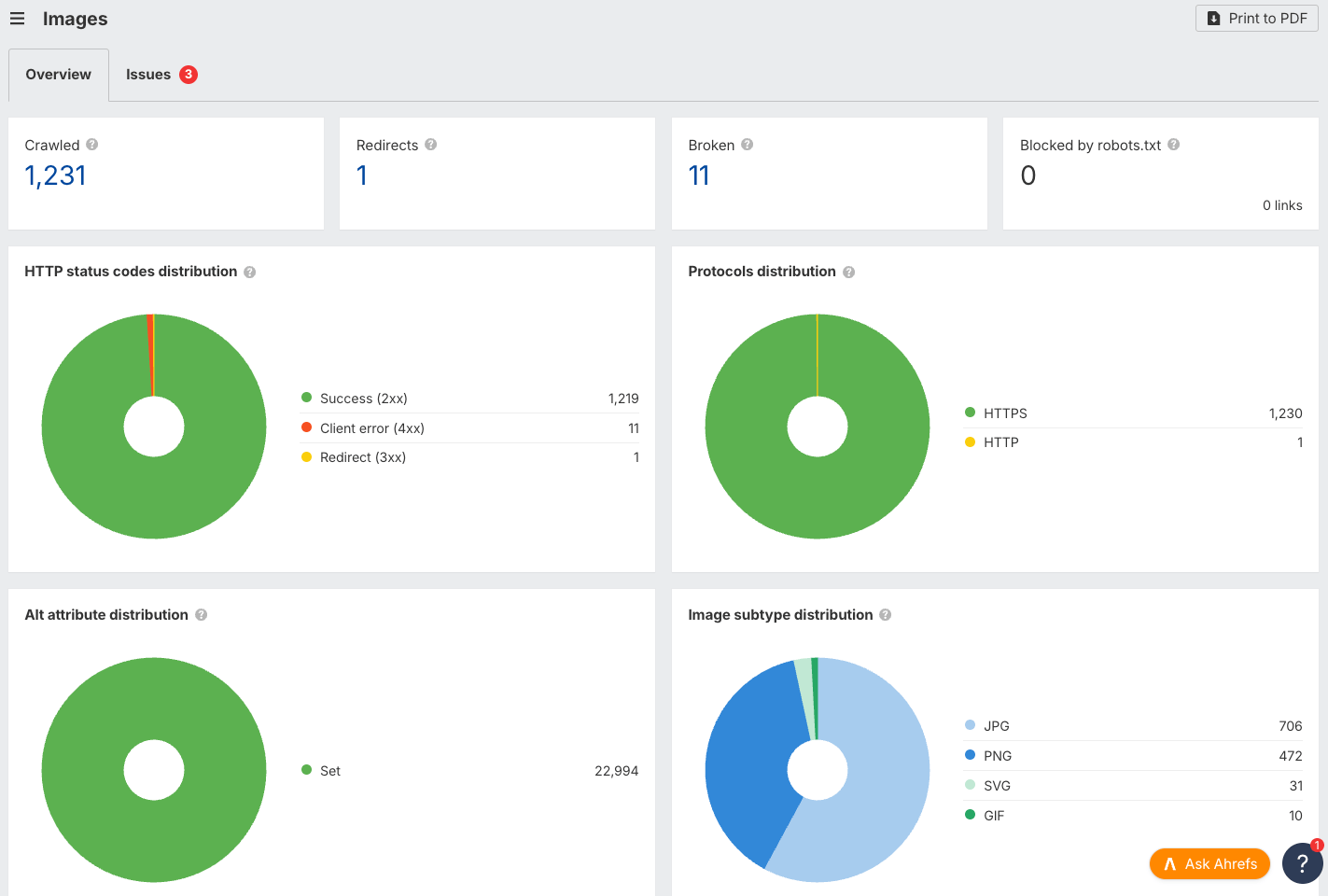The height and width of the screenshot is (896, 1328).
Task: Click help icon next to Crawled
Action: coord(91,145)
